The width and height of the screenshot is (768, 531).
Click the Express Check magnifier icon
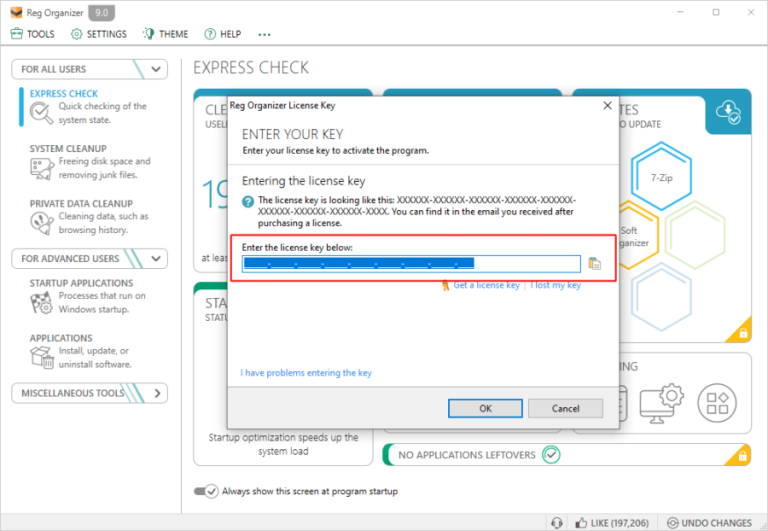click(x=42, y=113)
